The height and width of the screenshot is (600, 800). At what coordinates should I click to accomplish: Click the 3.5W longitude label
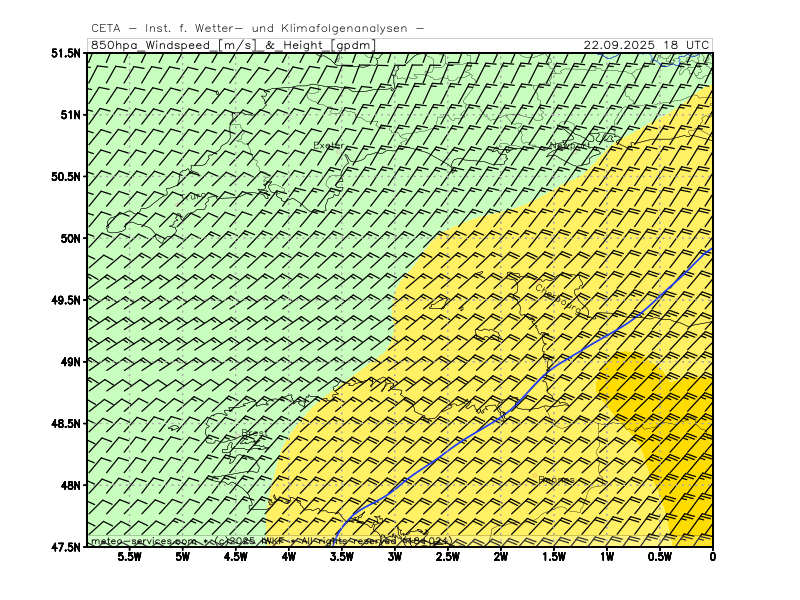[x=342, y=557]
